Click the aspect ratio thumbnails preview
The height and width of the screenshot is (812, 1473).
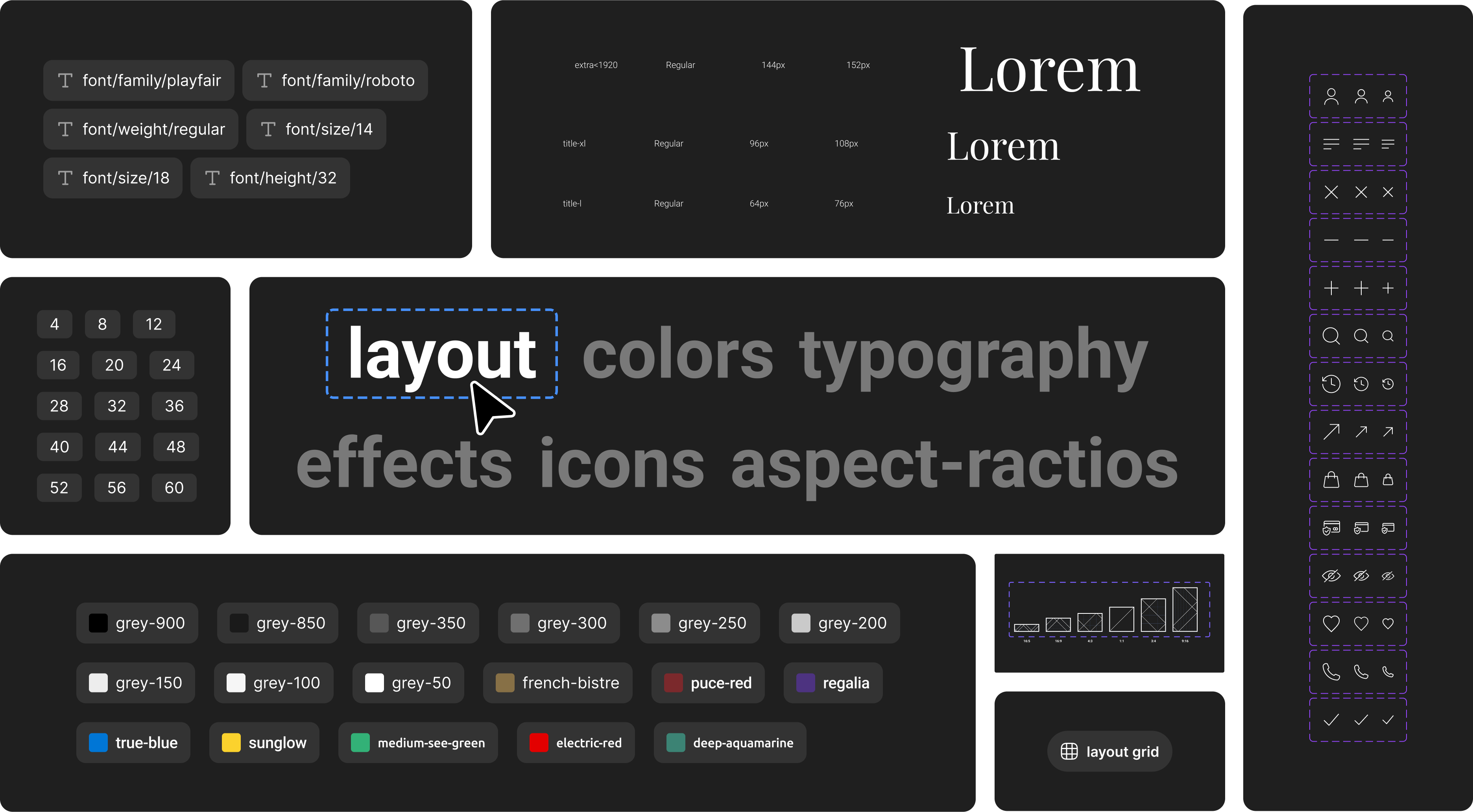pyautogui.click(x=1109, y=610)
